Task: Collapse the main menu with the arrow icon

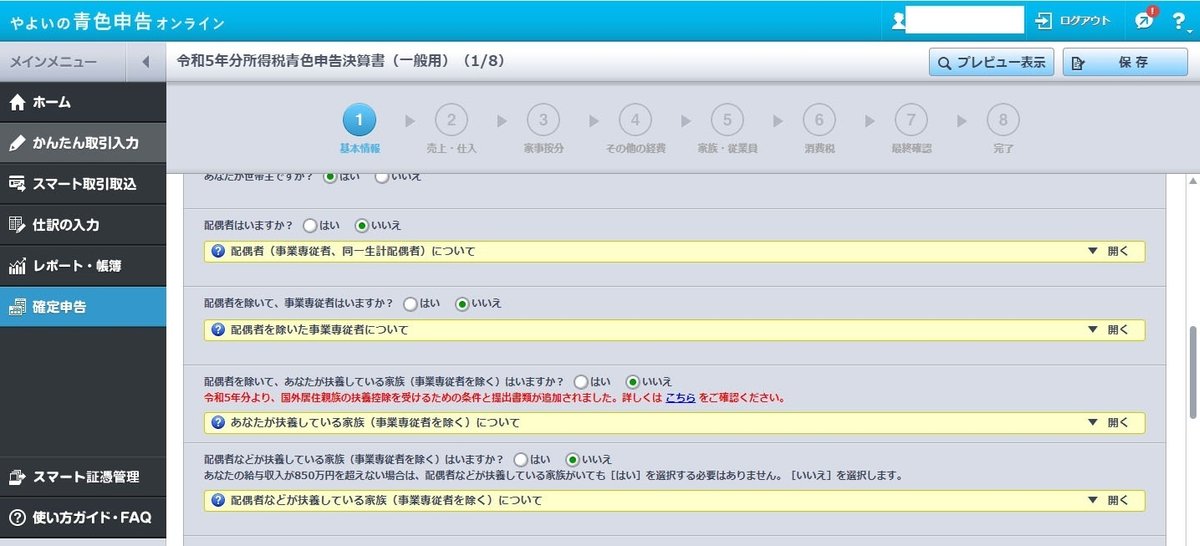Action: pos(145,62)
